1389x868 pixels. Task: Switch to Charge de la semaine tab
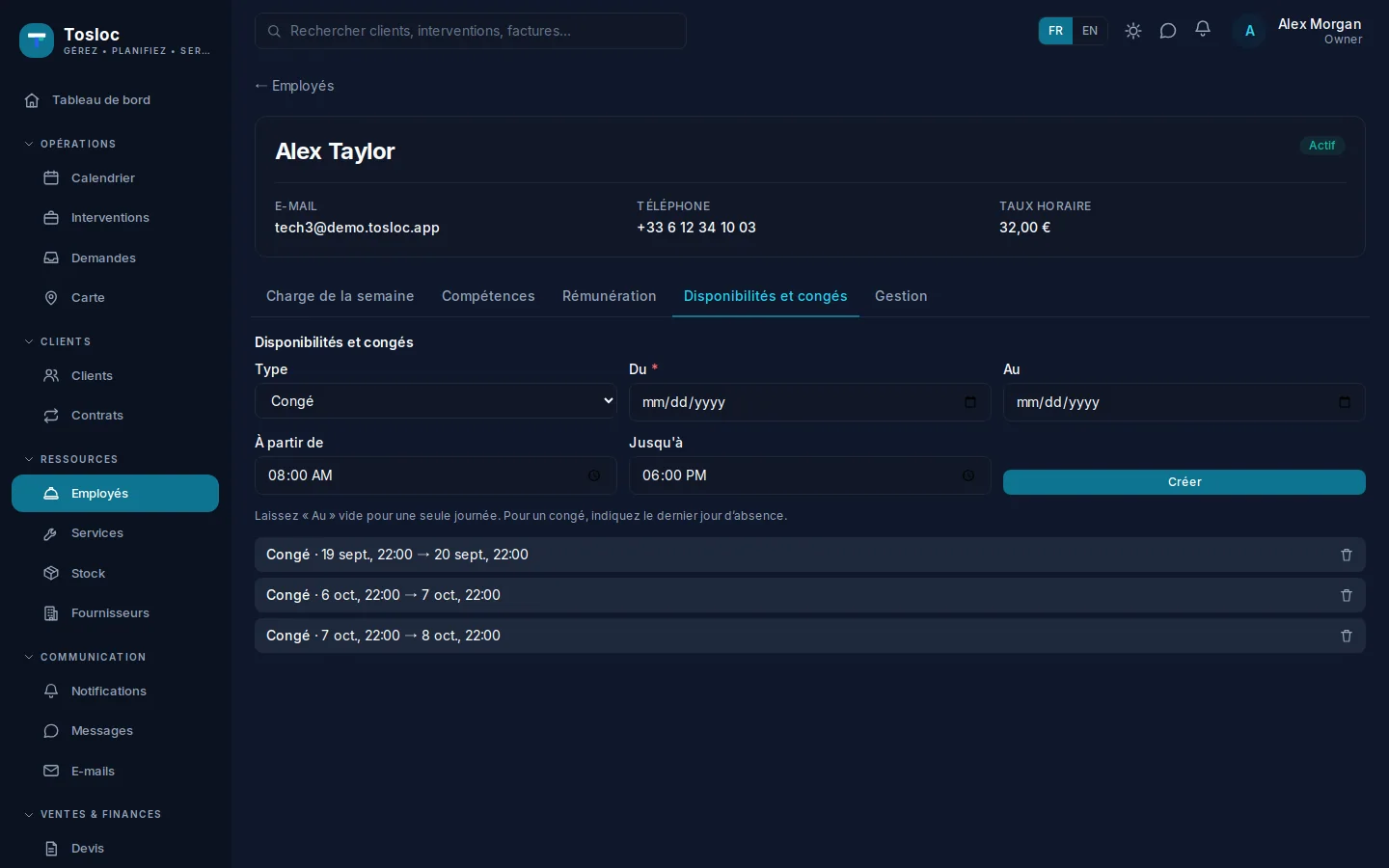tap(340, 296)
